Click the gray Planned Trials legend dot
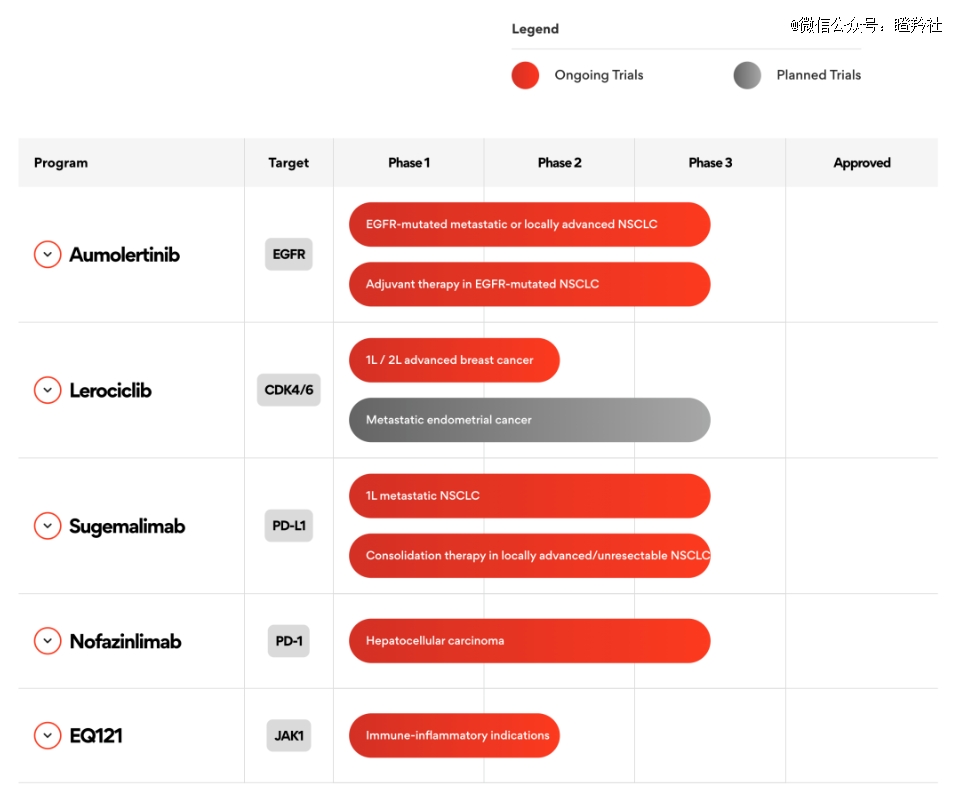The height and width of the screenshot is (808, 966). pos(747,75)
